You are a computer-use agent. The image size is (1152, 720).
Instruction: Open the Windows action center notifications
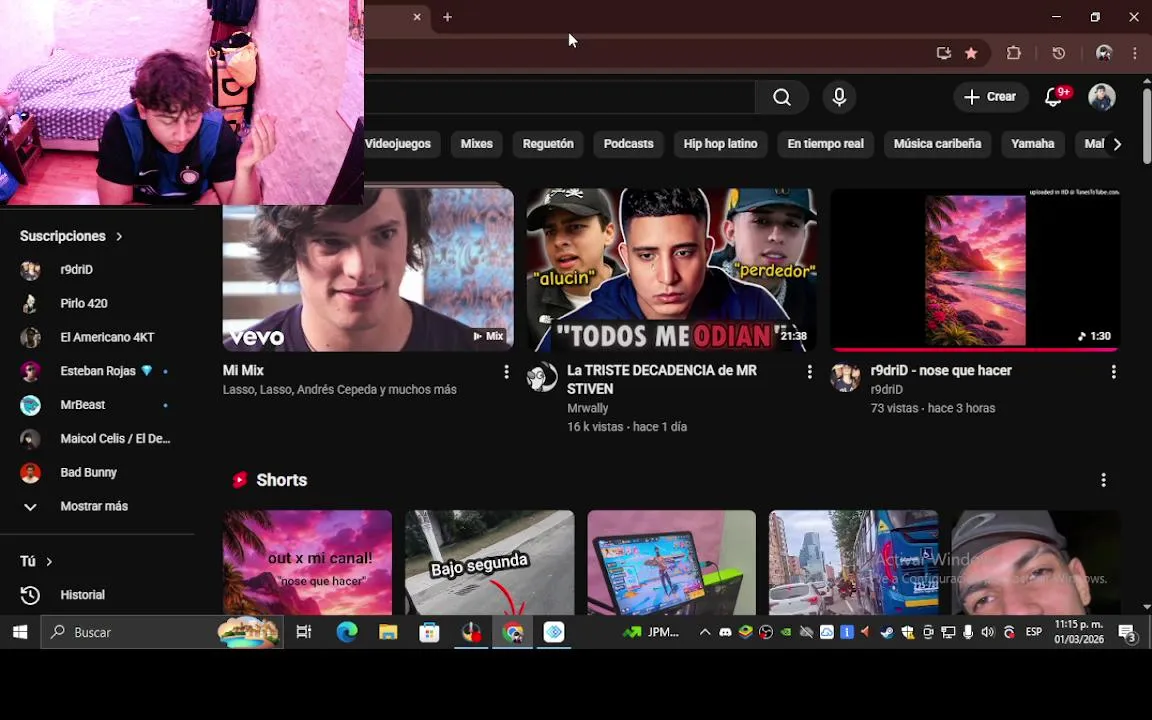pyautogui.click(x=1128, y=632)
